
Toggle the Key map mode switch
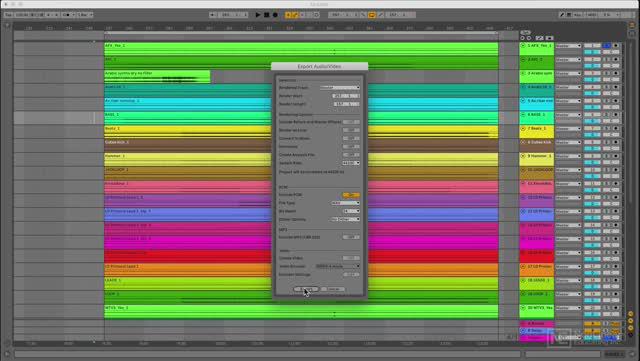click(x=578, y=15)
